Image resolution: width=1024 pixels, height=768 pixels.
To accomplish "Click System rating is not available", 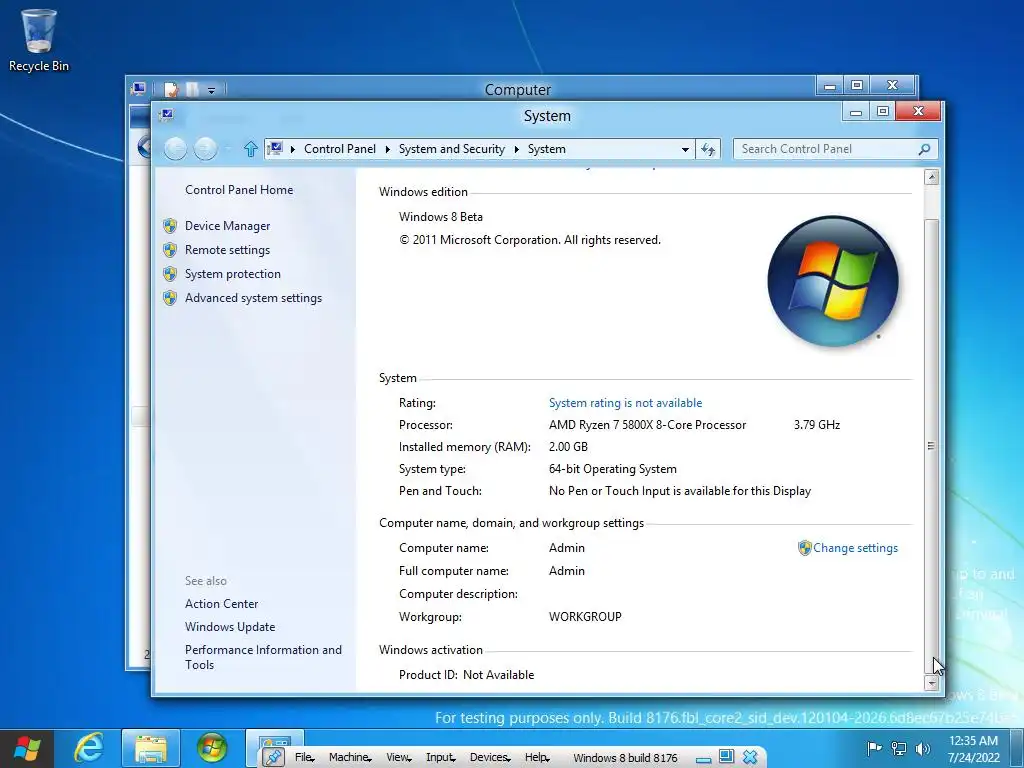I will click(626, 403).
